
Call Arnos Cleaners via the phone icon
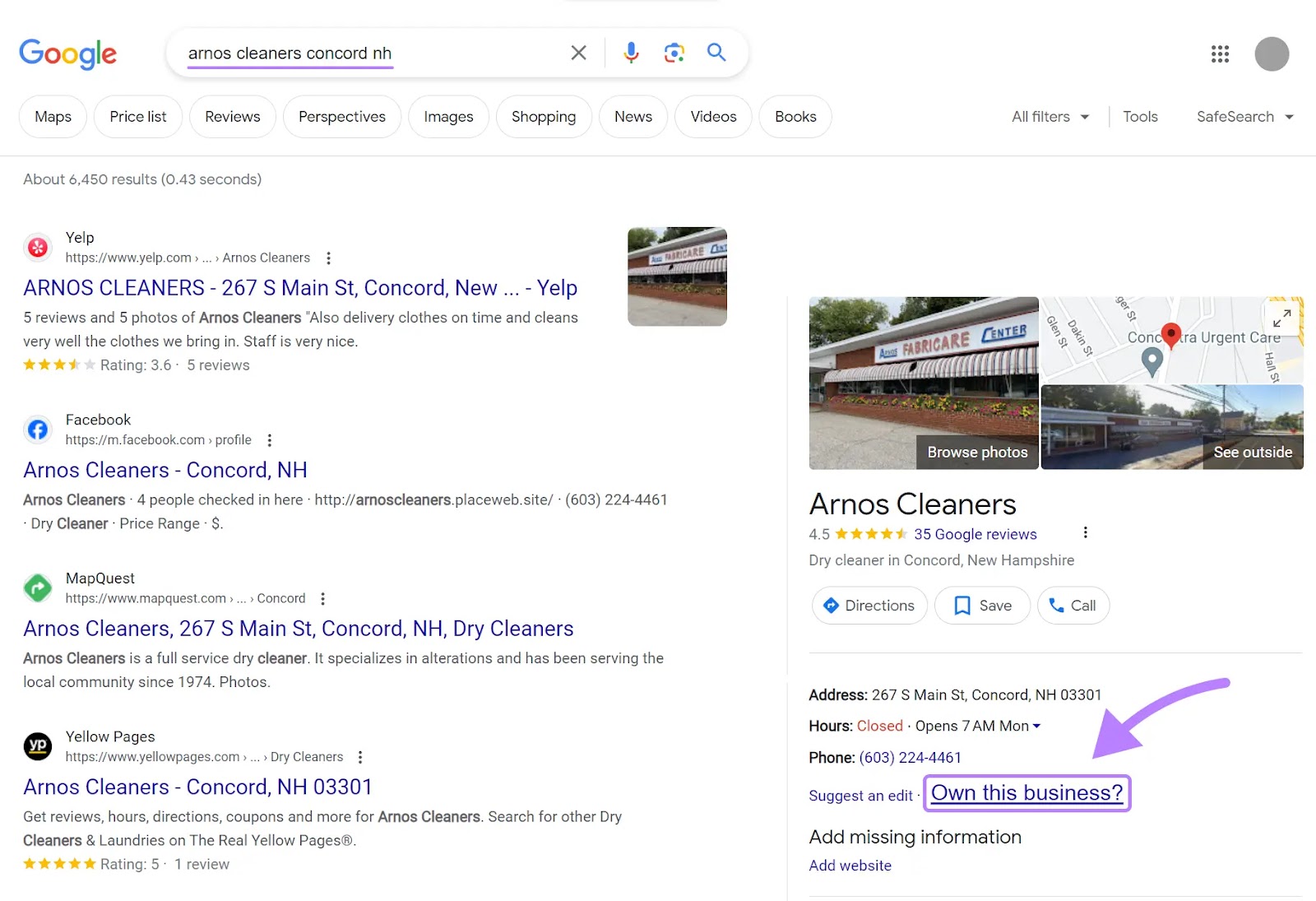click(1056, 605)
